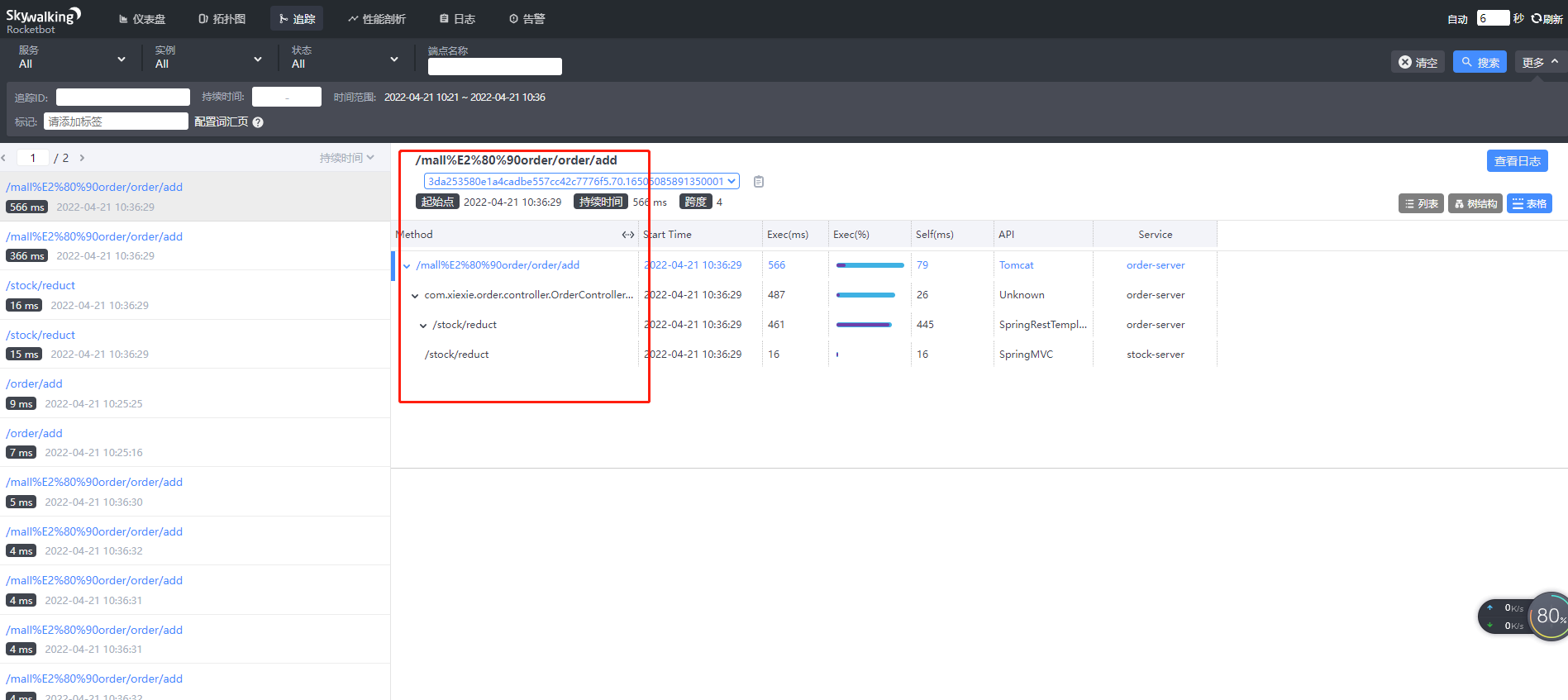This screenshot has width=1568, height=700.
Task: Click the 搜索 search button
Action: click(1480, 62)
